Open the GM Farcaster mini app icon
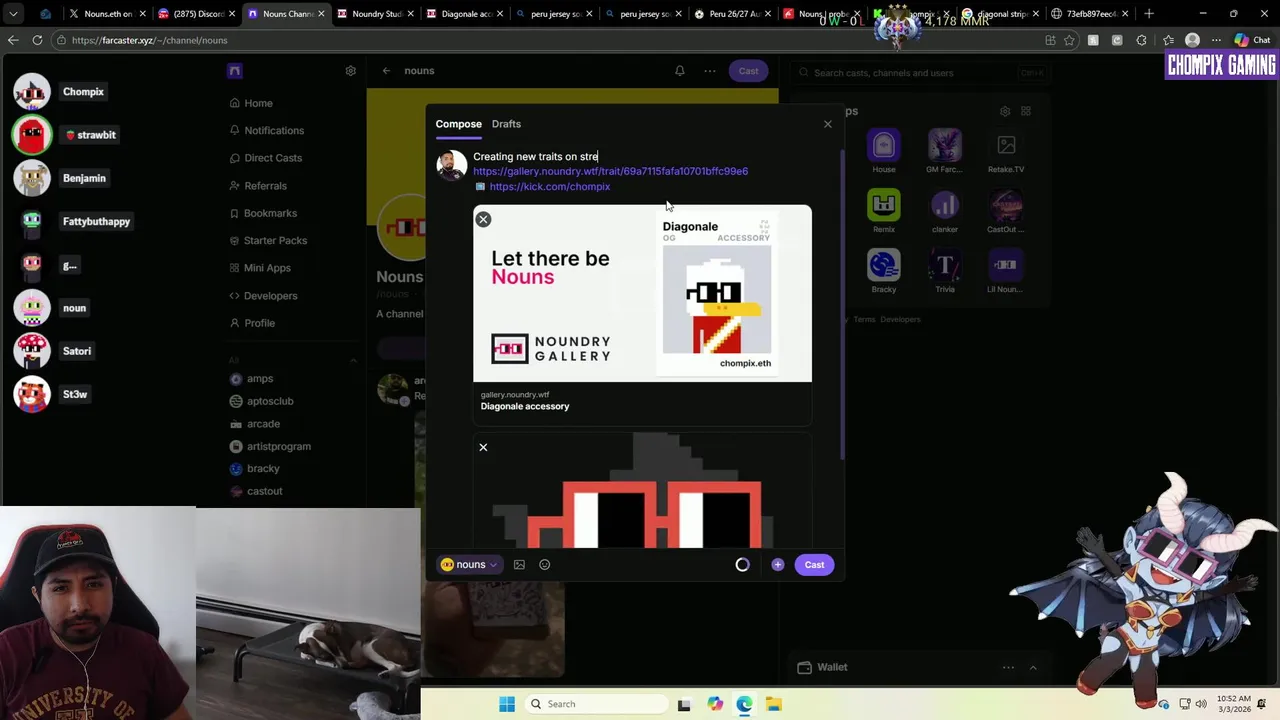Viewport: 1280px width, 720px height. click(944, 145)
